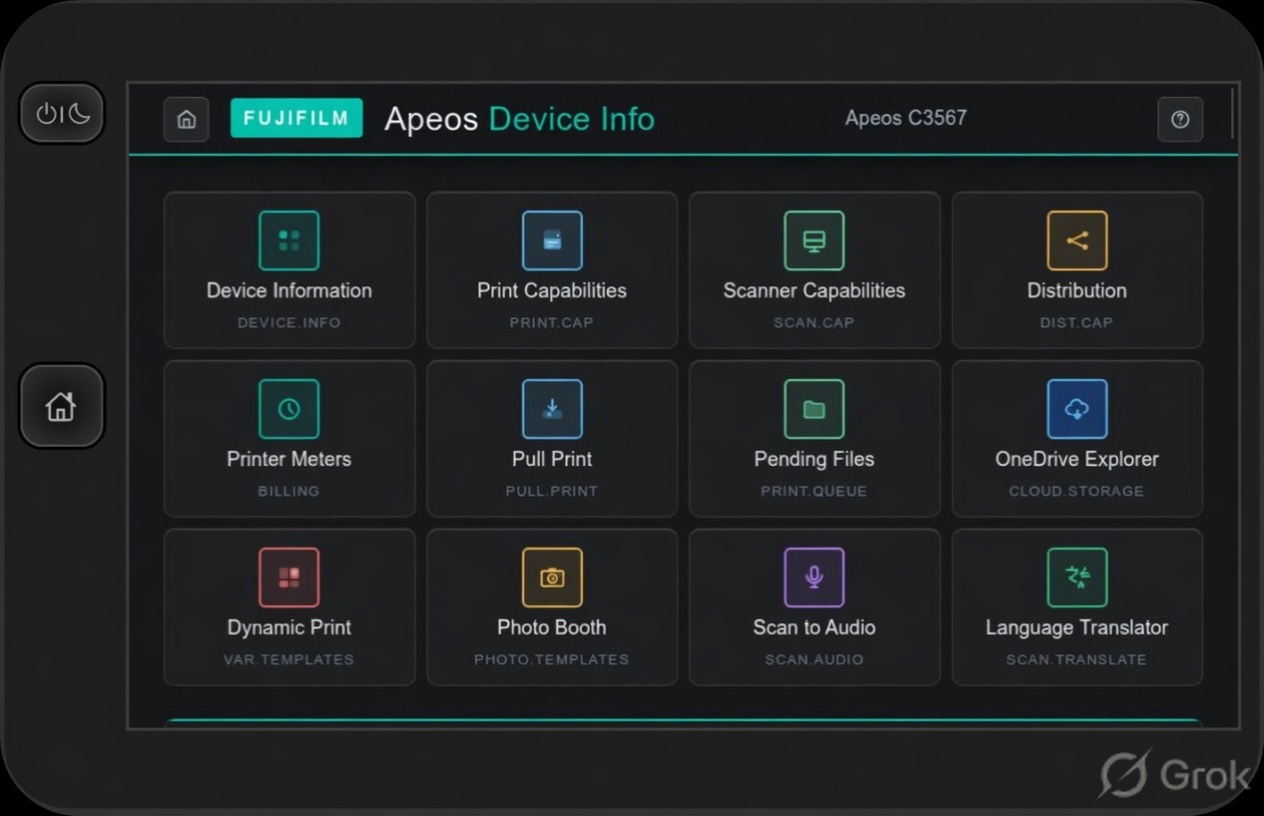This screenshot has height=816, width=1264.
Task: Open the Print Capabilities icon
Action: (x=552, y=240)
